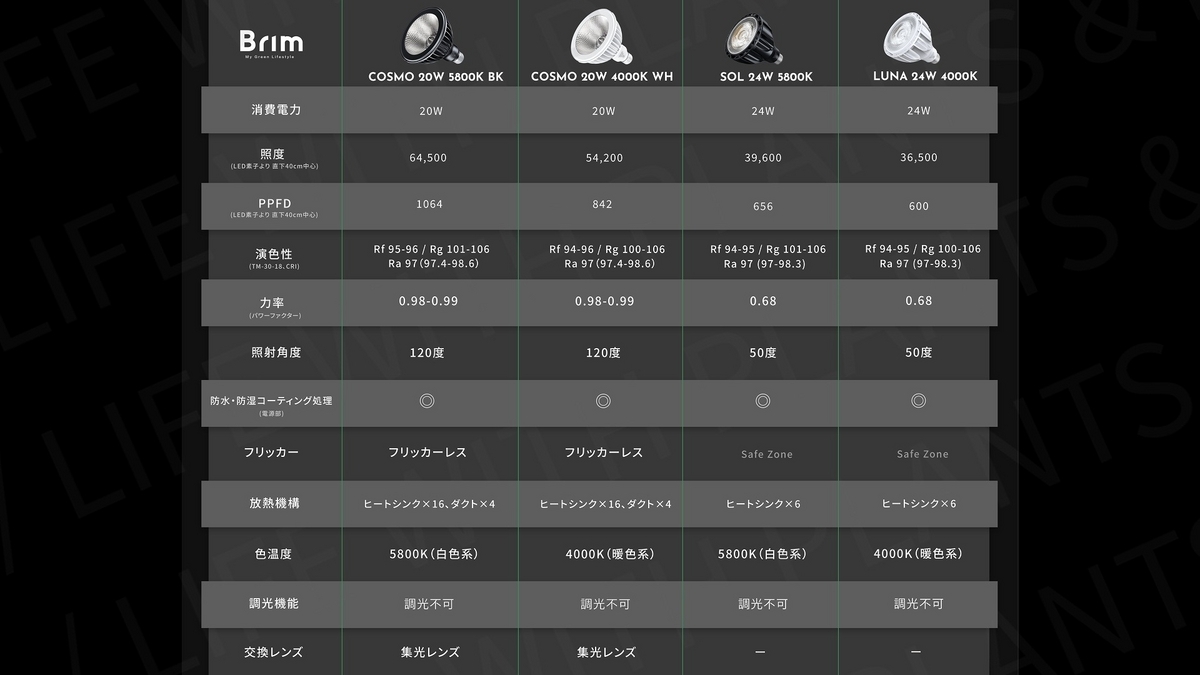Click the PPFD value 600
Screen dimensions: 1200x675
point(919,206)
